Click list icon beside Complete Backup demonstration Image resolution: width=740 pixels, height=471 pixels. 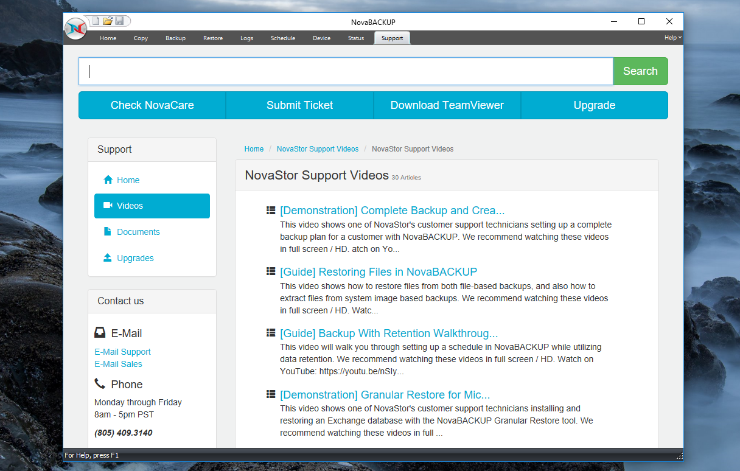tap(271, 211)
